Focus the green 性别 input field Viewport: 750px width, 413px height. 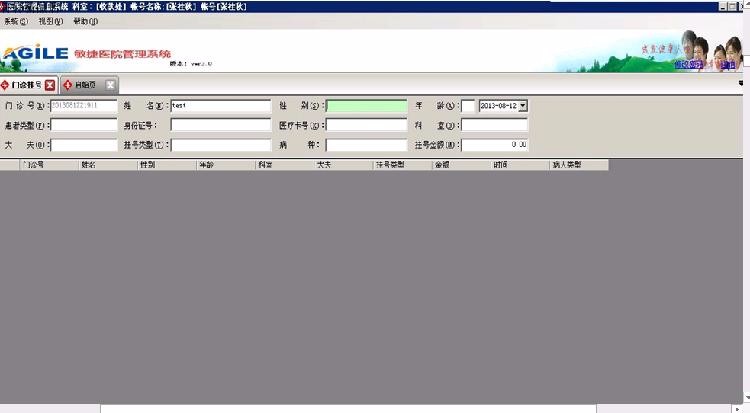pos(366,106)
